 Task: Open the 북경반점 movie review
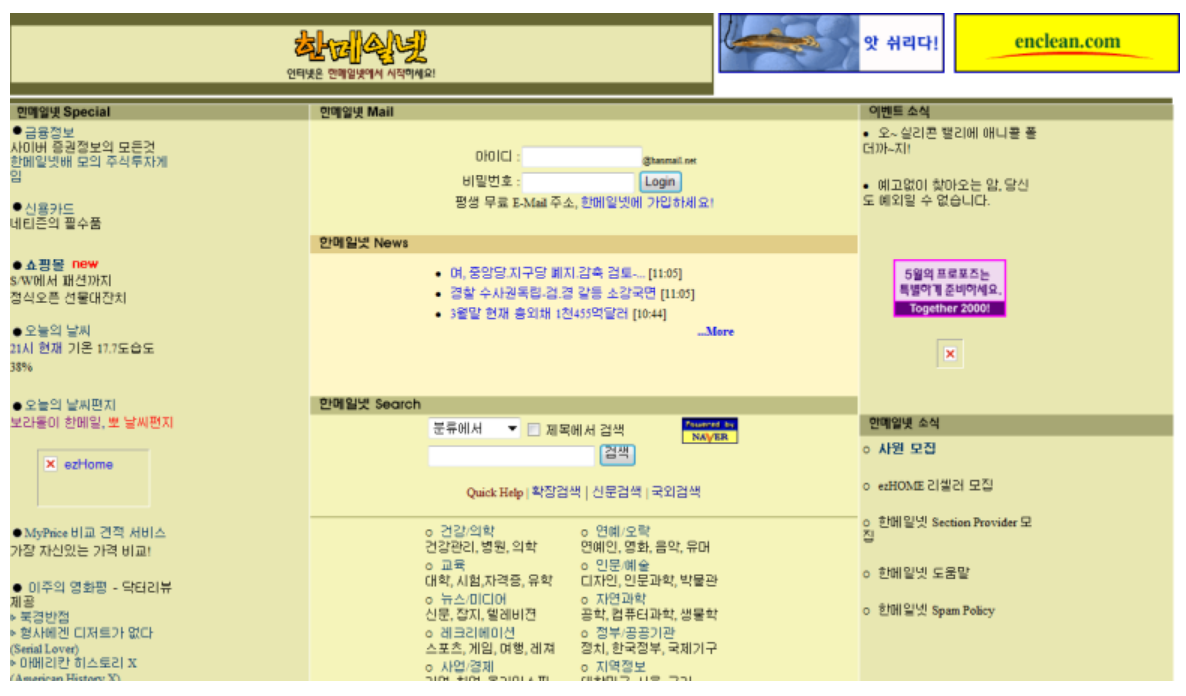pos(44,617)
